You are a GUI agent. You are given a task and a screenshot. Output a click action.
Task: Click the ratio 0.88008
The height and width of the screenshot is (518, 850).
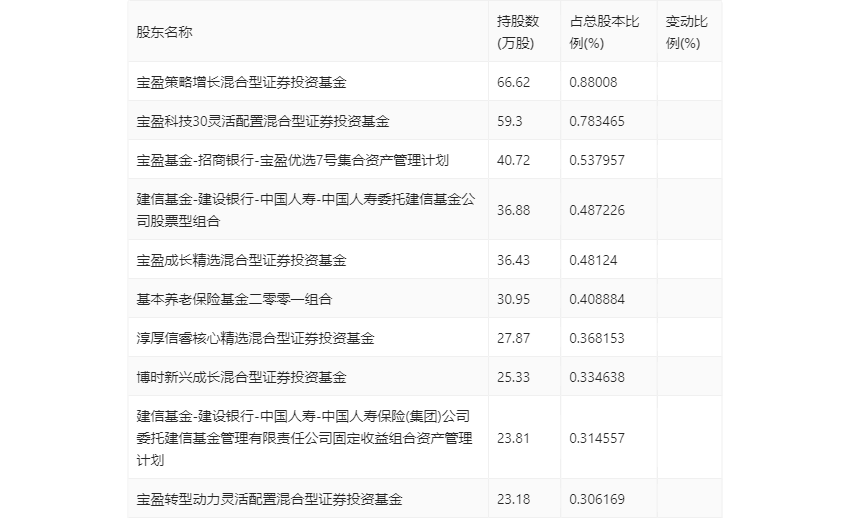tap(593, 82)
